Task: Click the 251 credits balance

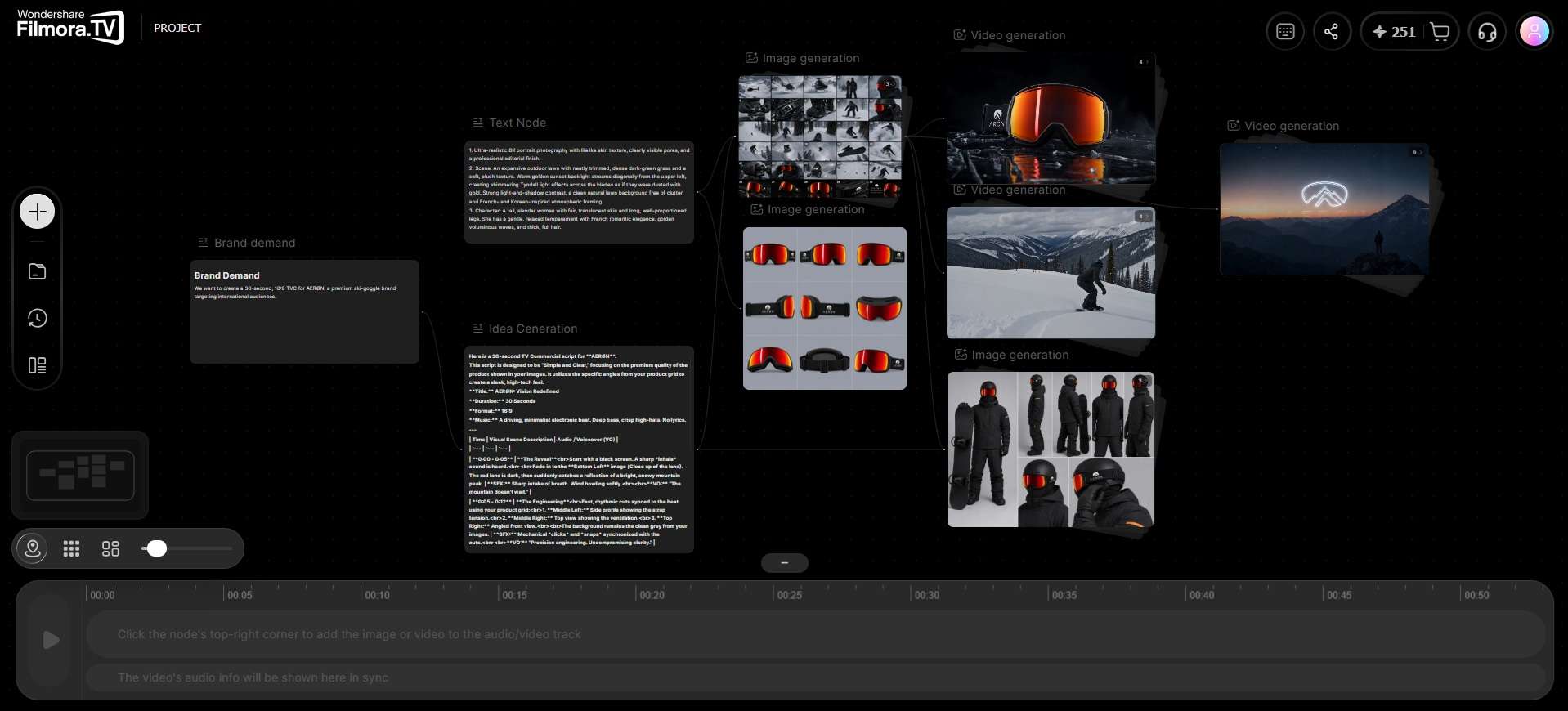Action: (1395, 32)
